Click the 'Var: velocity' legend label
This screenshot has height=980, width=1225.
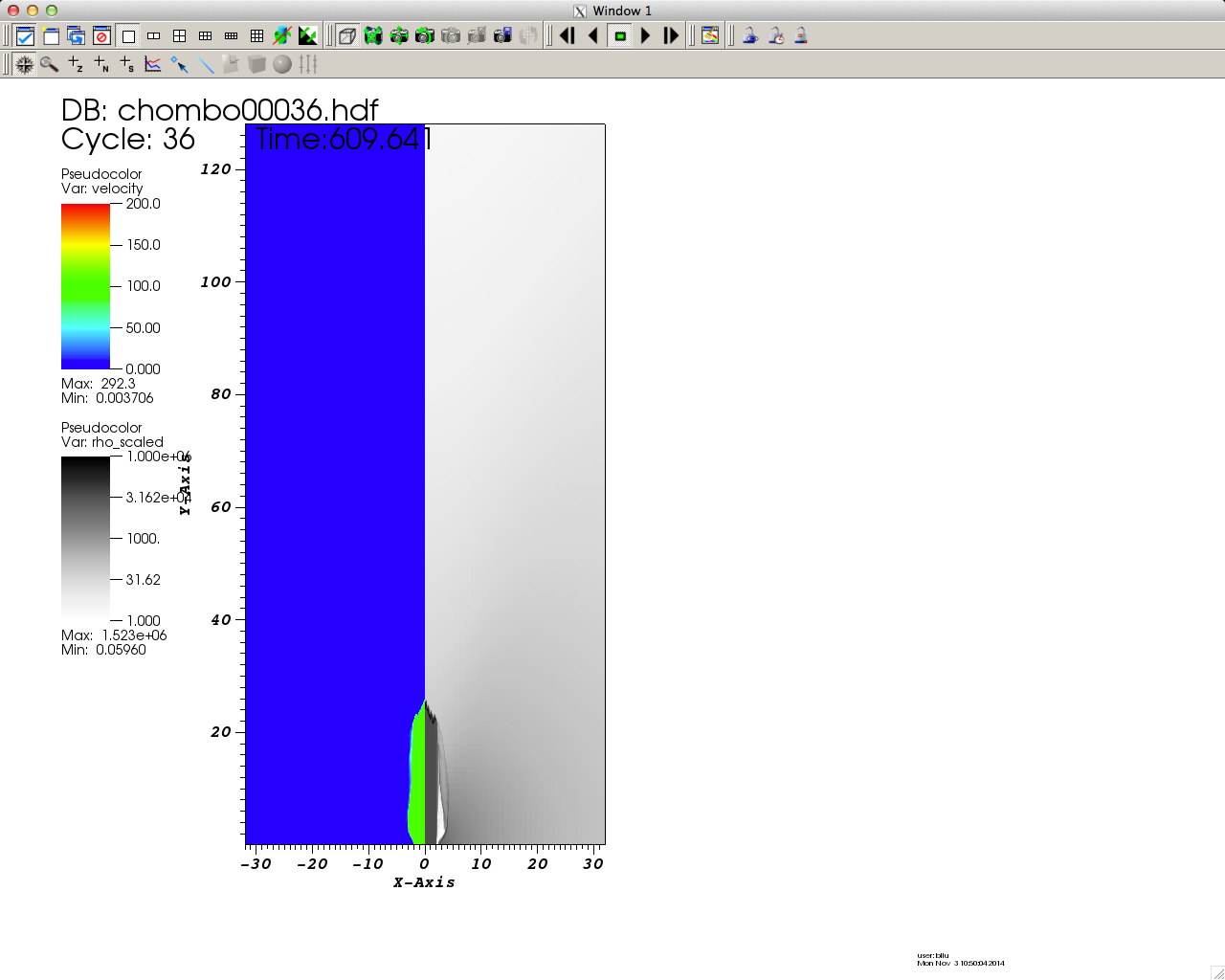(x=101, y=189)
